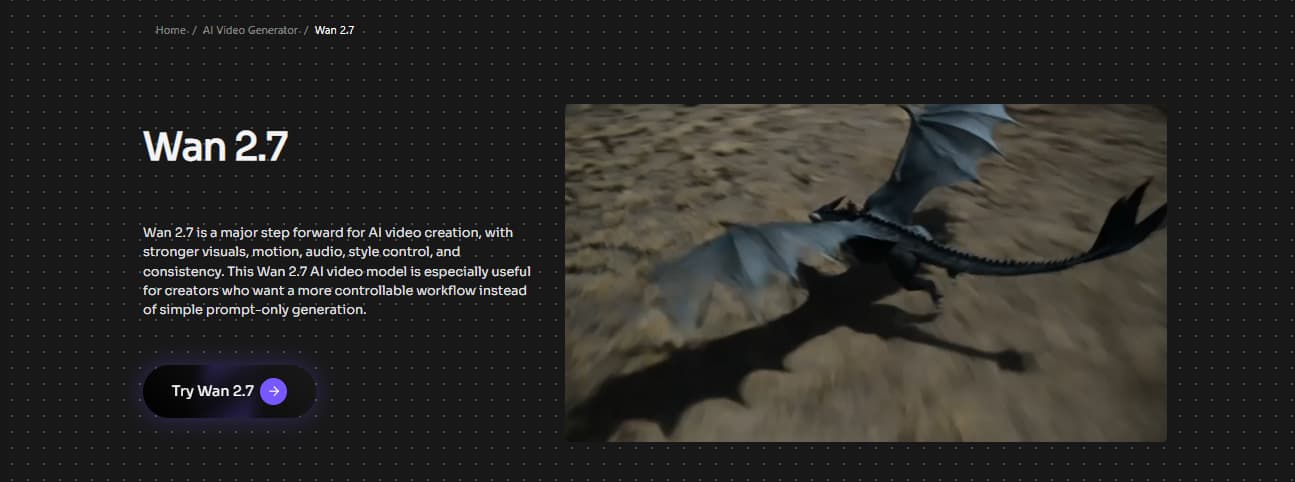Click the "Try Wan 2.7" button text label
Image resolution: width=1295 pixels, height=482 pixels.
tap(212, 391)
